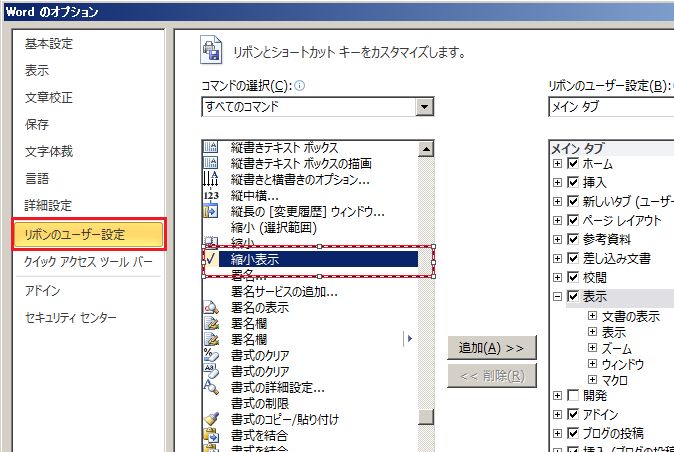This screenshot has height=452, width=674.
Task: Expand the マクロ group node
Action: [592, 379]
